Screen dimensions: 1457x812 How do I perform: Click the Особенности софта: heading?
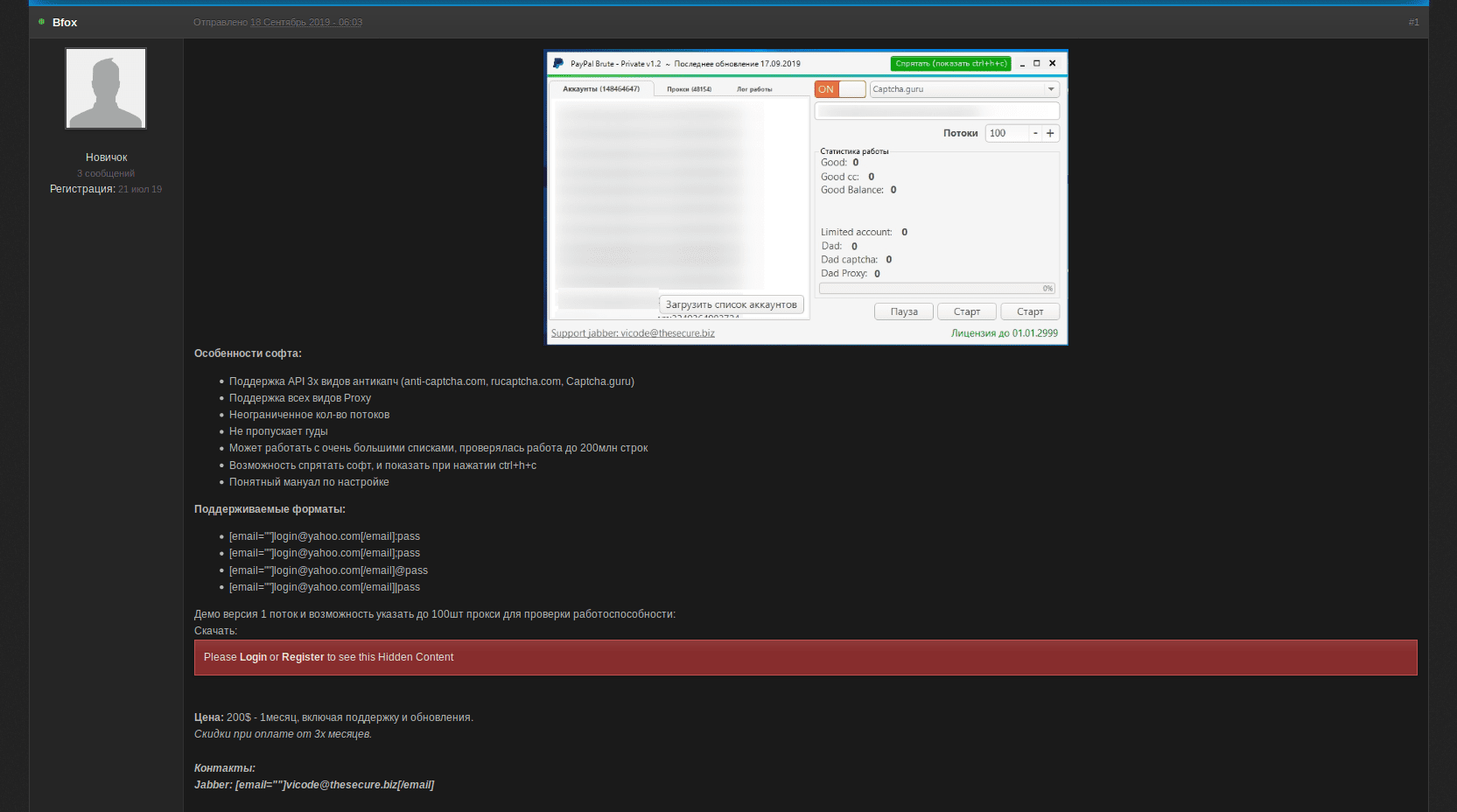(x=248, y=353)
